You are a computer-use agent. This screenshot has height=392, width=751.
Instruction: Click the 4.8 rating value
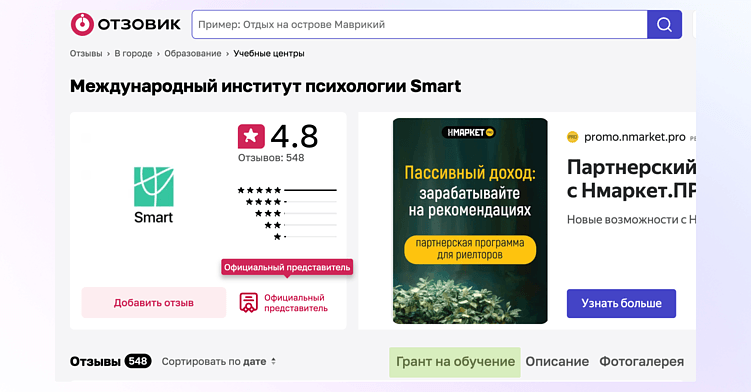coord(294,136)
